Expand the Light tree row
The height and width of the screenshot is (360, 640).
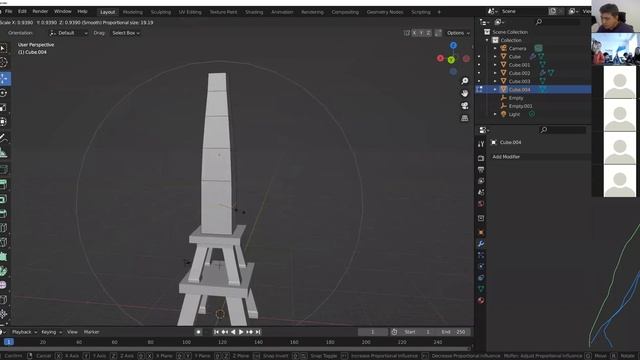(x=495, y=114)
